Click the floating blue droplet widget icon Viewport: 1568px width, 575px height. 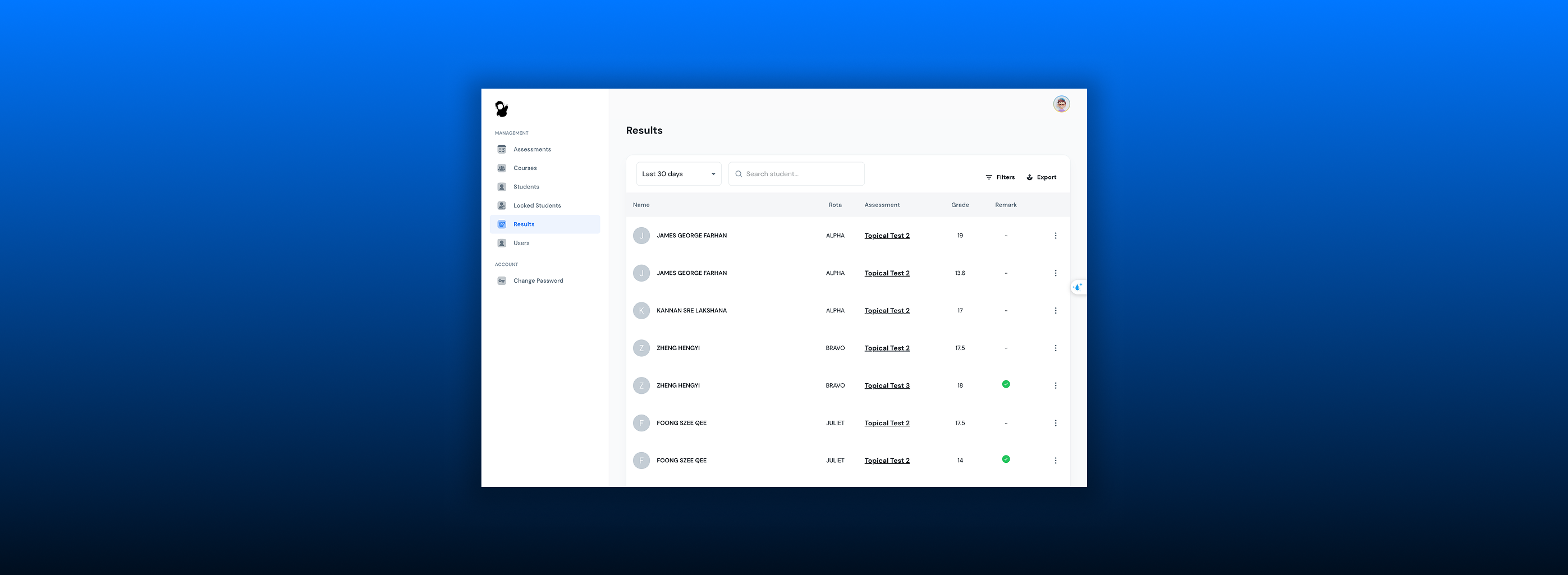(1078, 287)
